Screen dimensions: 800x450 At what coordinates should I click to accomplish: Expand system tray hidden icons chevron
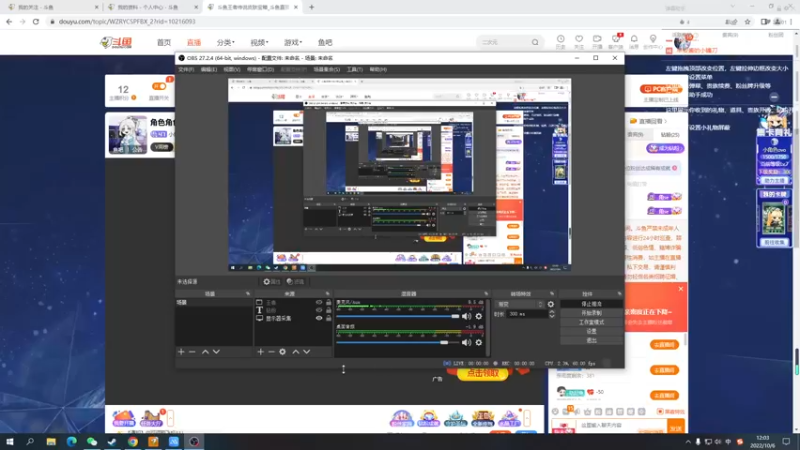coord(688,442)
